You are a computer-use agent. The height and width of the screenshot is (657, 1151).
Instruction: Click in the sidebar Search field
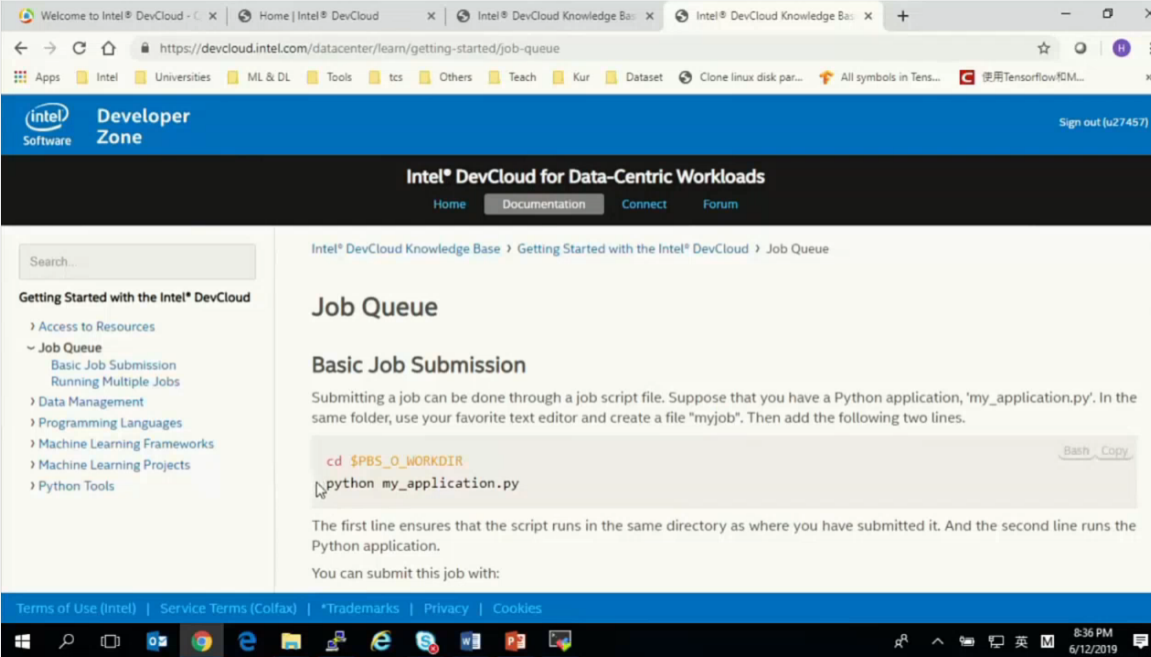(137, 262)
